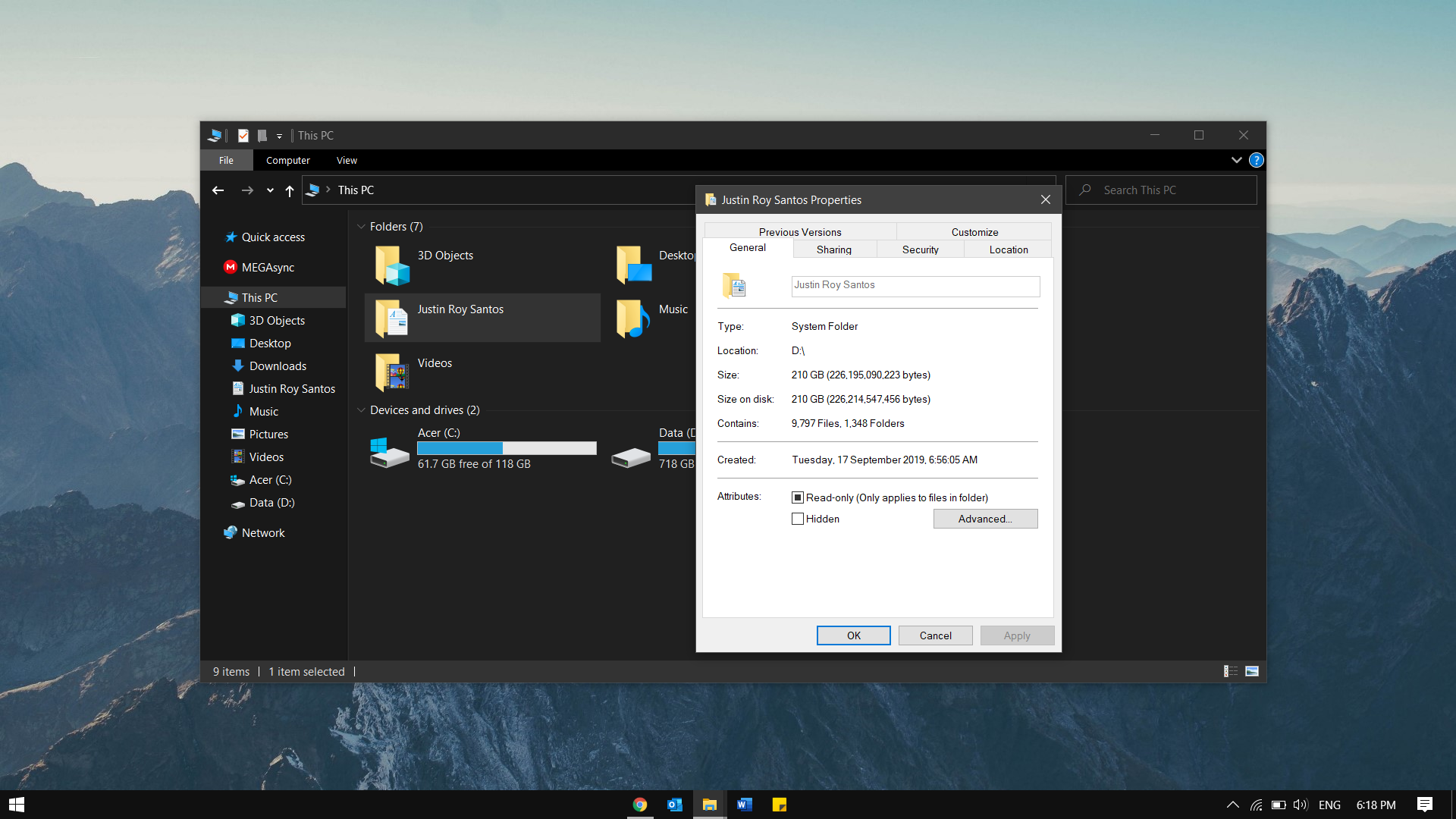Toggle the Read-only attribute checkbox

click(x=798, y=497)
